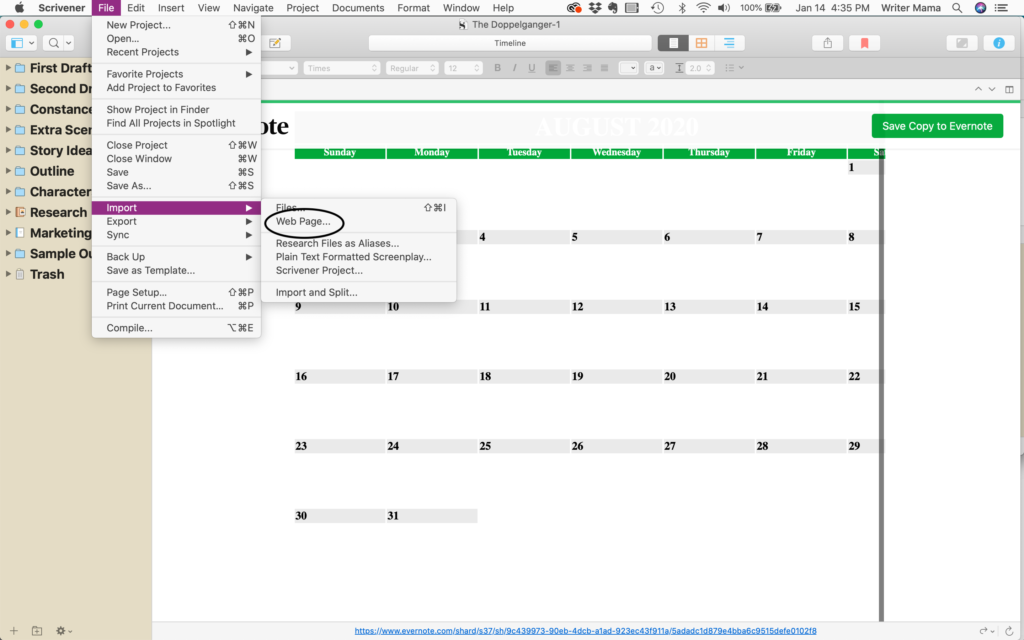This screenshot has width=1024, height=640.
Task: Justify text alignment
Action: point(604,68)
